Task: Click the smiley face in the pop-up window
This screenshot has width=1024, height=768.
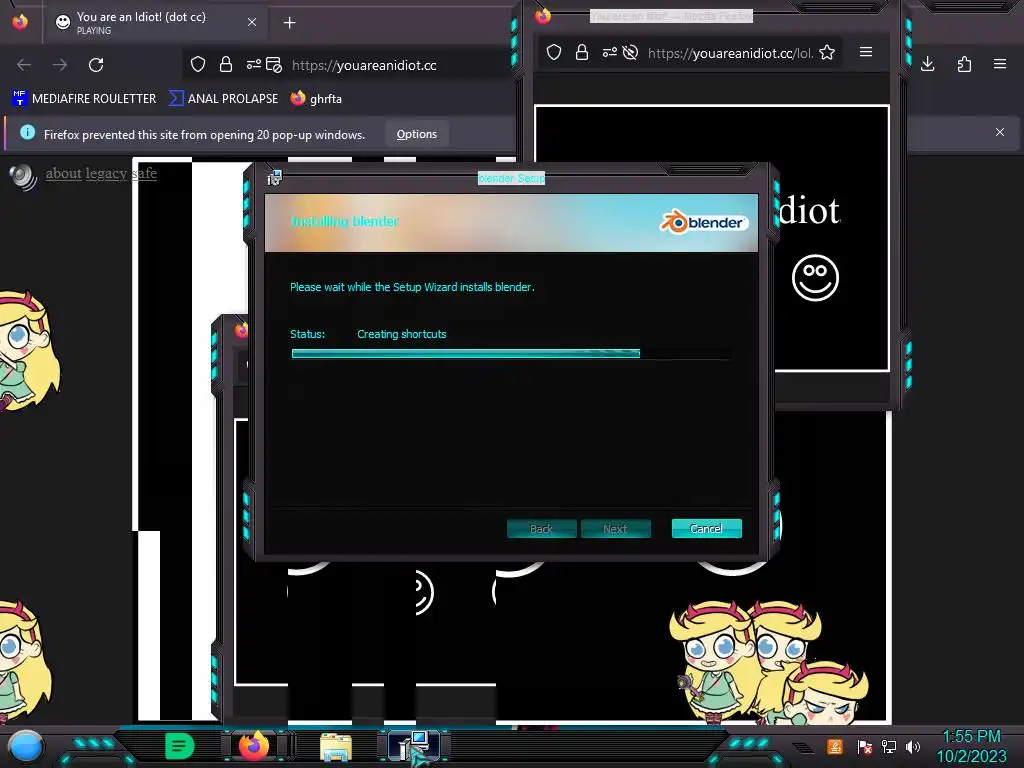Action: click(x=815, y=278)
